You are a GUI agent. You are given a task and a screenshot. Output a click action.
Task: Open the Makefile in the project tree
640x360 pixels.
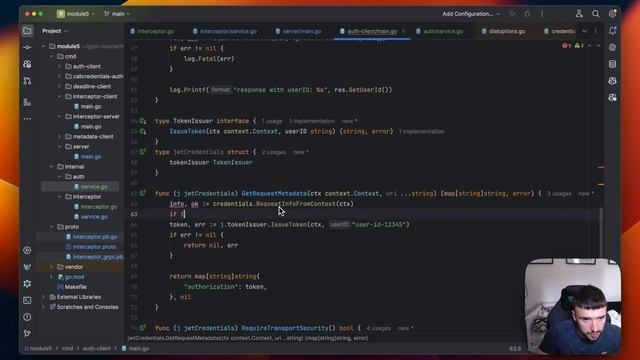pyautogui.click(x=76, y=287)
